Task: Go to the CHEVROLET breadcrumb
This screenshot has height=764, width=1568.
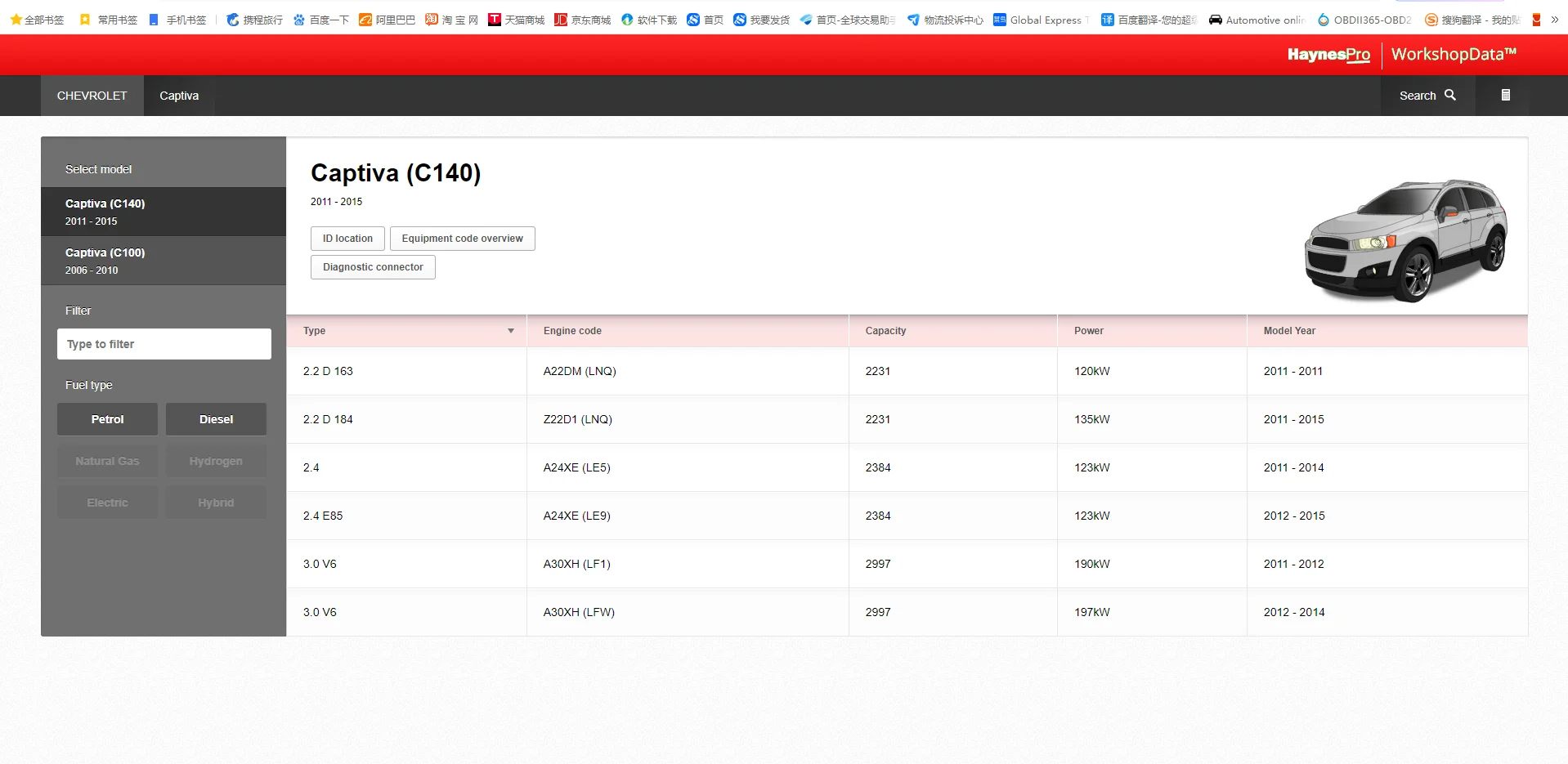Action: [92, 96]
